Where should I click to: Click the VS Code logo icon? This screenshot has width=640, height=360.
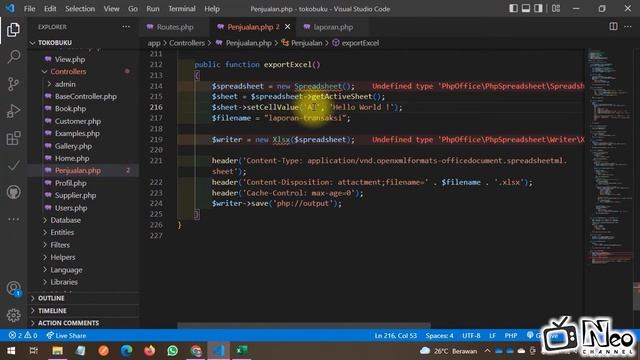click(10, 8)
